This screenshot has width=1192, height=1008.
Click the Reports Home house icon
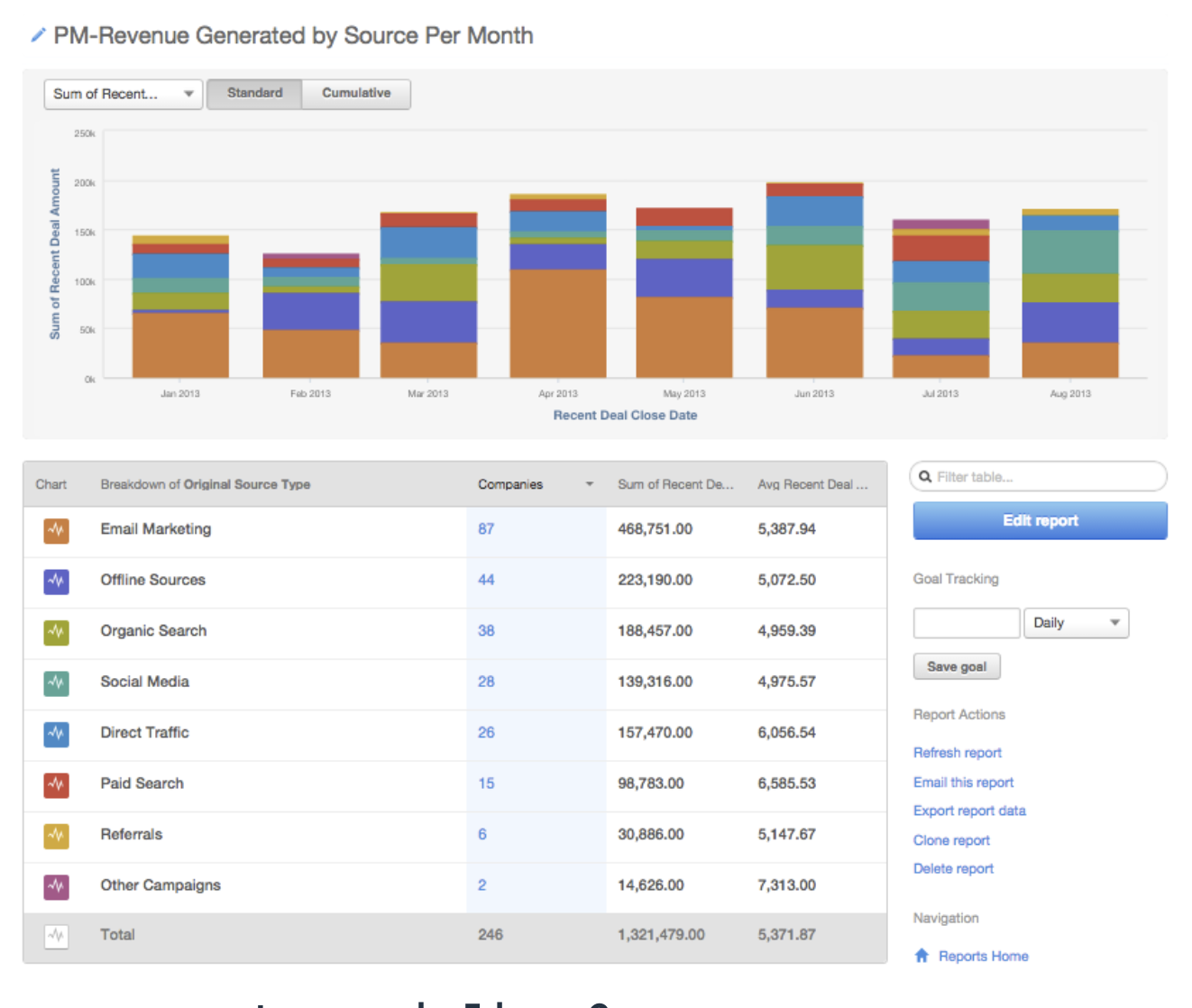tap(922, 956)
